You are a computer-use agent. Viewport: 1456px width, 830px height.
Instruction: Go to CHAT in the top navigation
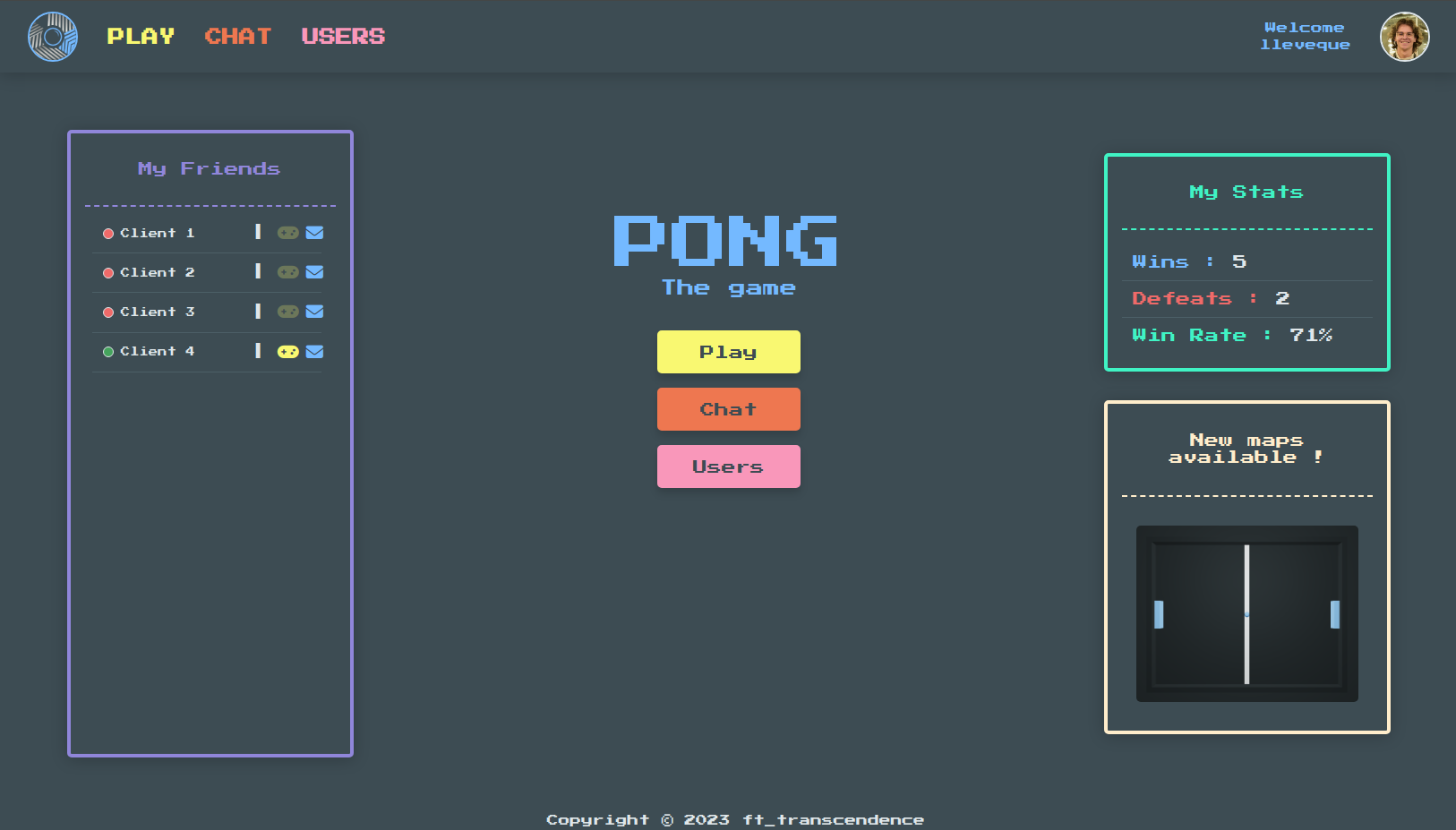pos(237,37)
